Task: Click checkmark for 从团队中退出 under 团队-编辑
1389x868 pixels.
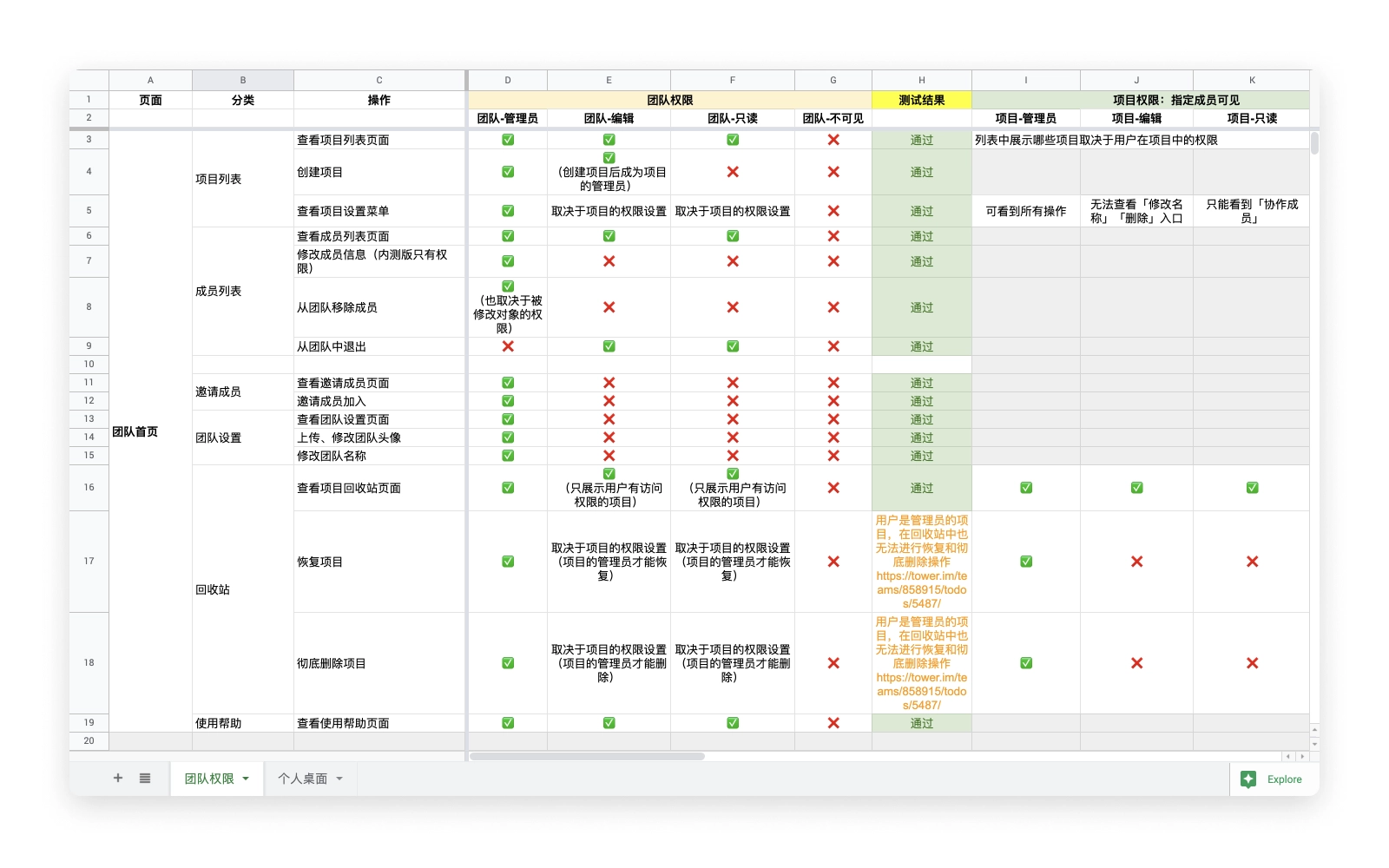Action: 609,346
